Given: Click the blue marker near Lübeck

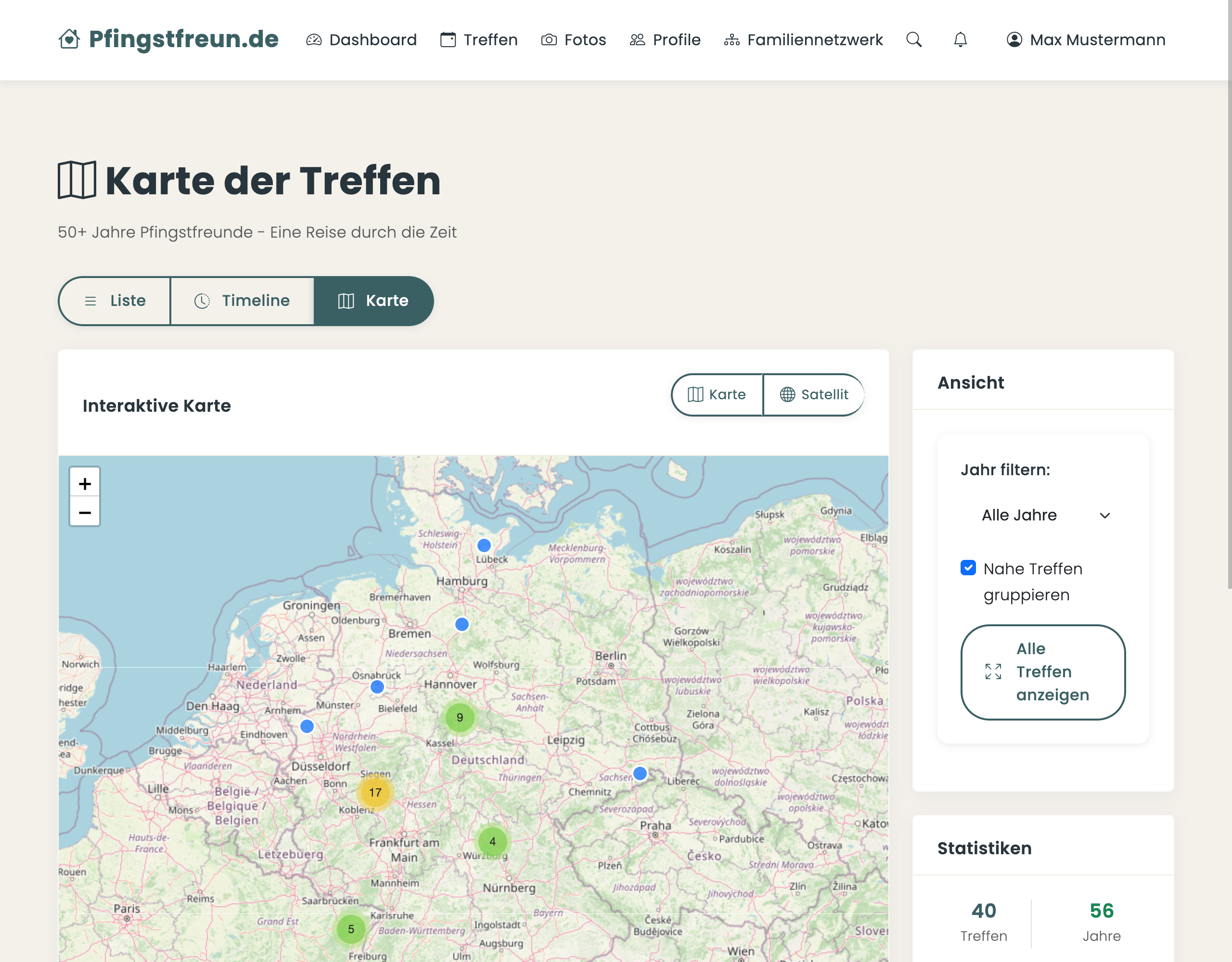Looking at the screenshot, I should 484,544.
